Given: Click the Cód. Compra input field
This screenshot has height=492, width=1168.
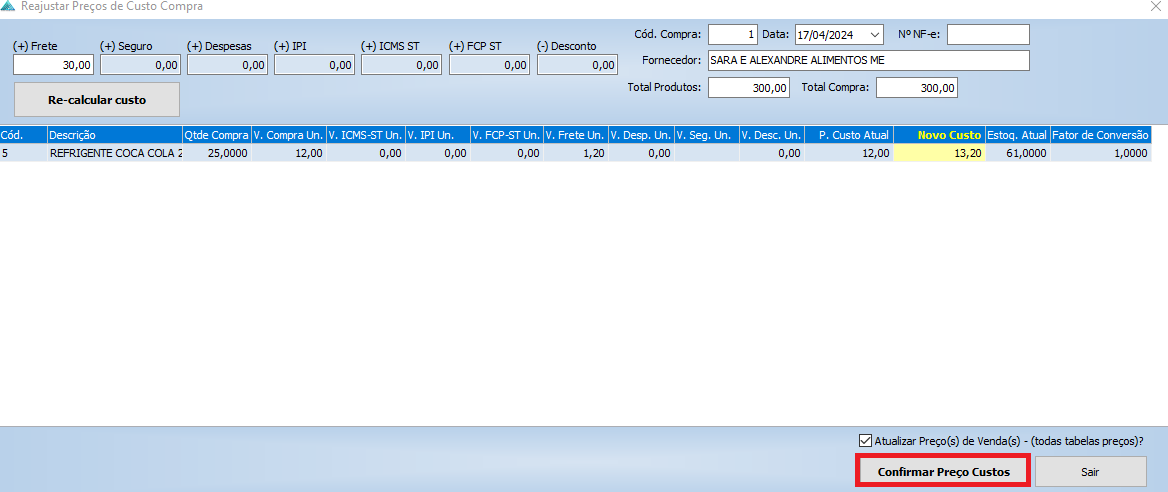Looking at the screenshot, I should (732, 34).
